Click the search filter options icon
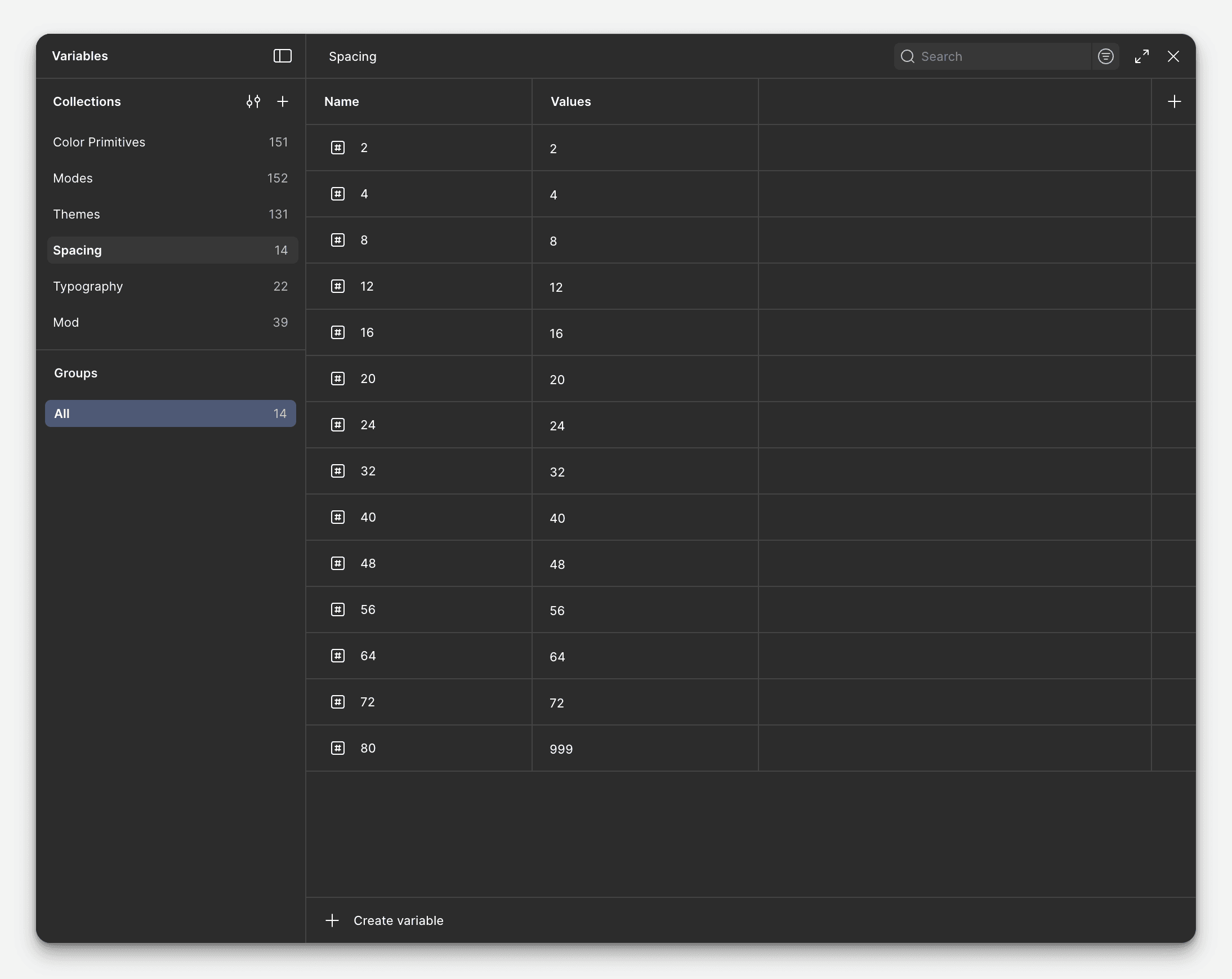 [x=1105, y=56]
